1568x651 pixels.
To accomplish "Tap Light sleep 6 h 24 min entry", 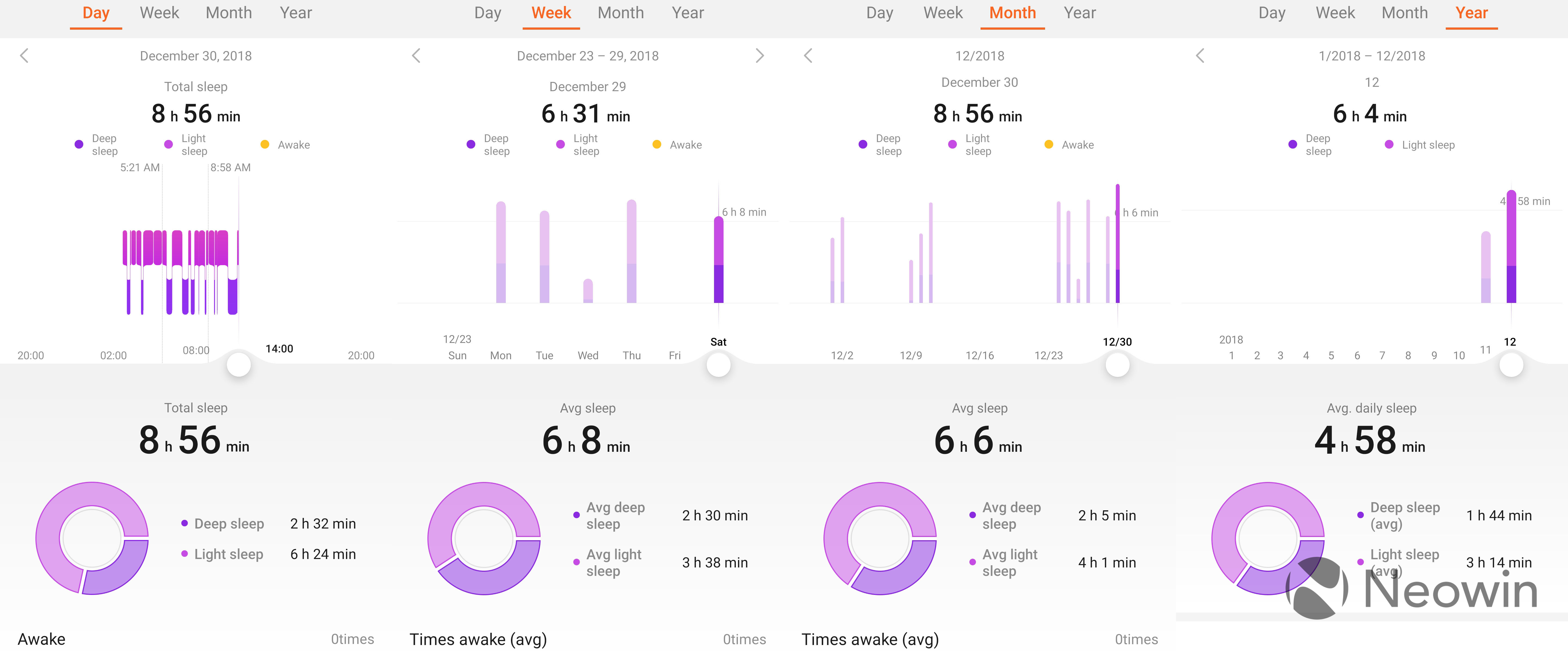I will (268, 554).
